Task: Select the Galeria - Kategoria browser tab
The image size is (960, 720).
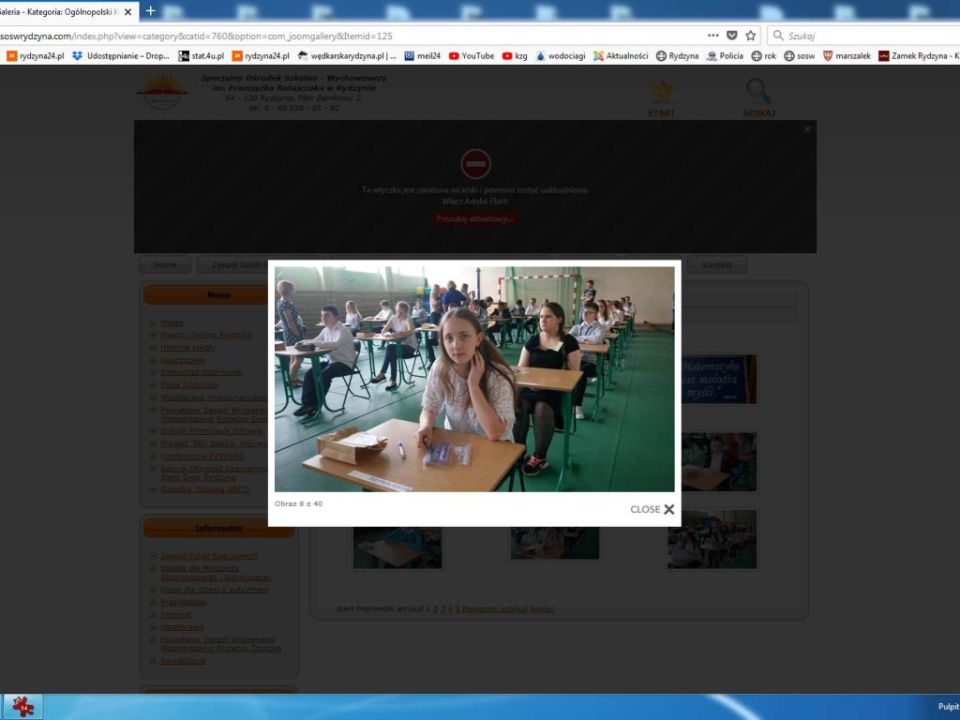Action: (58, 11)
